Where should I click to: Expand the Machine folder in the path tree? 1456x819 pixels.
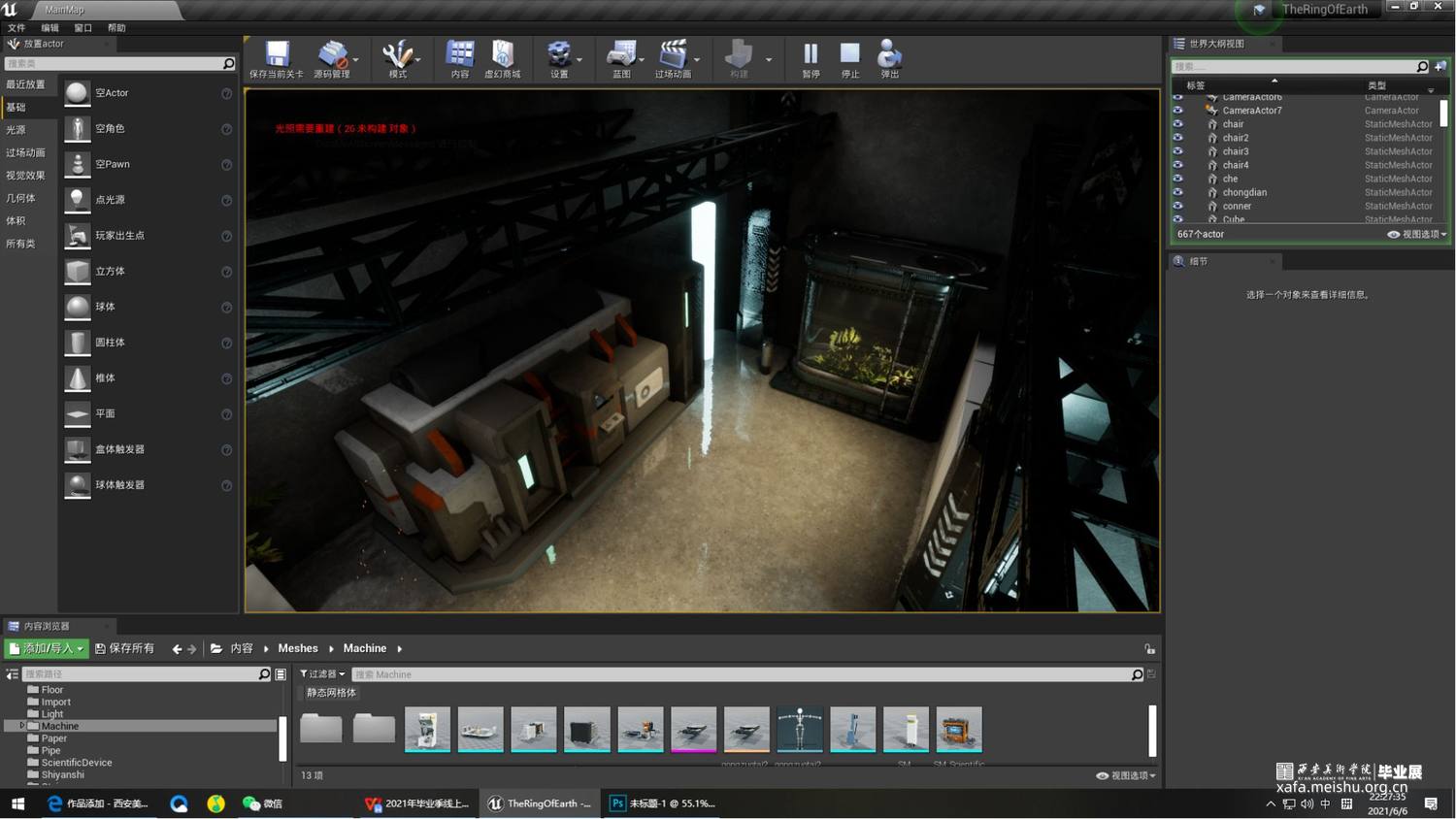click(x=22, y=726)
